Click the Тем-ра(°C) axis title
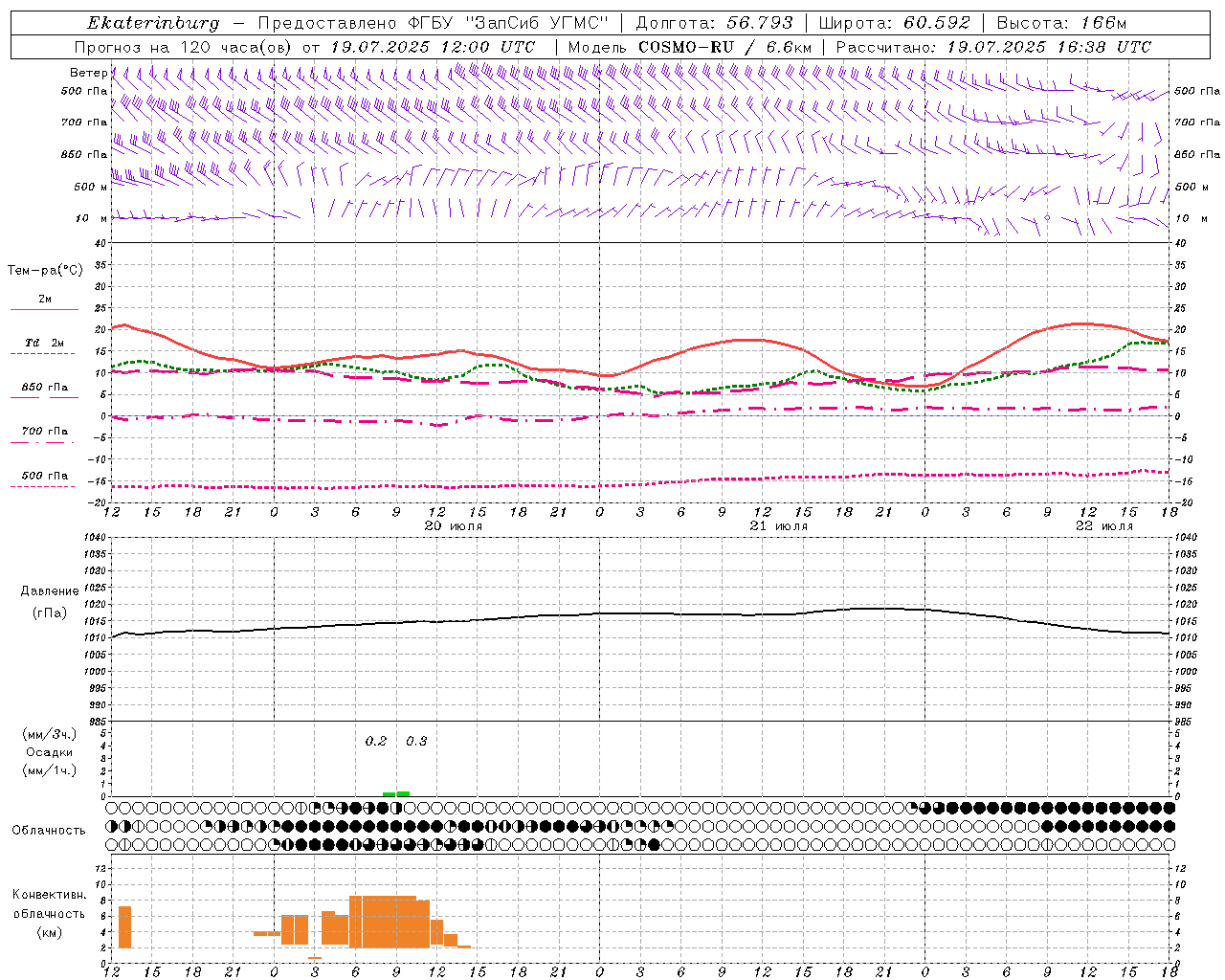 pyautogui.click(x=45, y=271)
